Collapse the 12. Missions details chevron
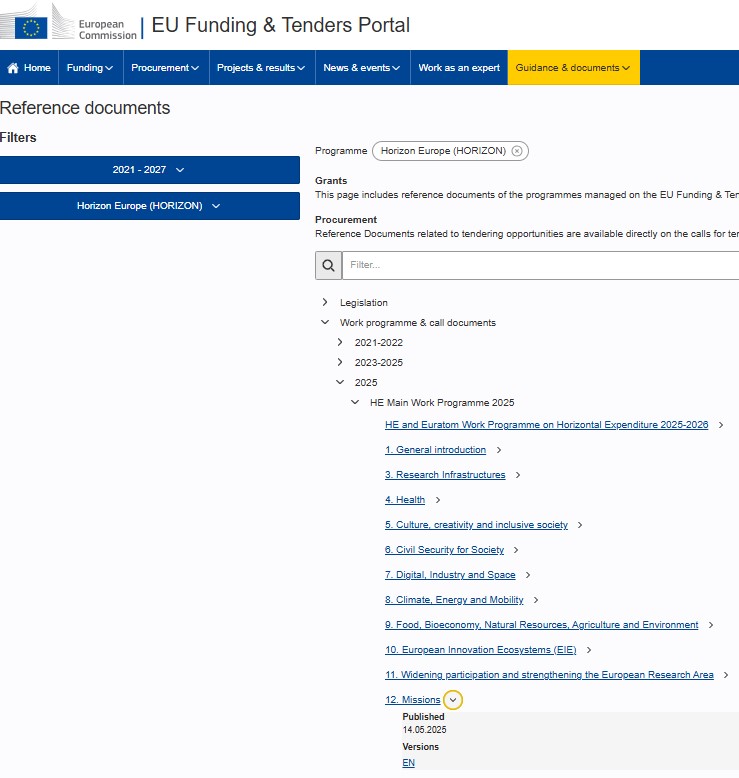Screen dimensions: 739x778 (x=453, y=700)
